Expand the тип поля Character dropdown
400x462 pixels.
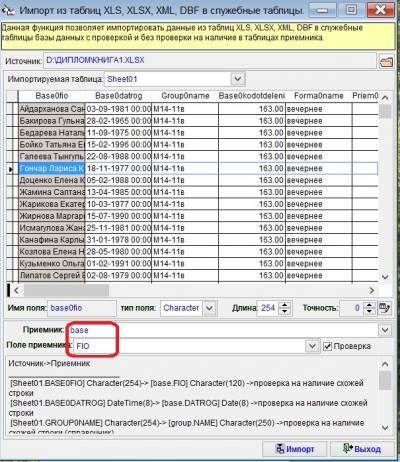[x=209, y=308]
